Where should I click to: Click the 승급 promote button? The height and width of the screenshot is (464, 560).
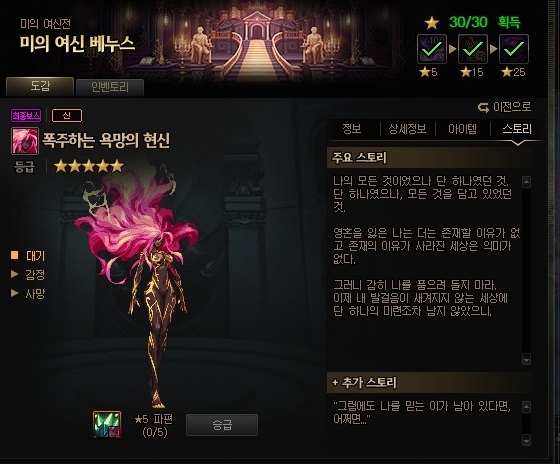point(222,425)
